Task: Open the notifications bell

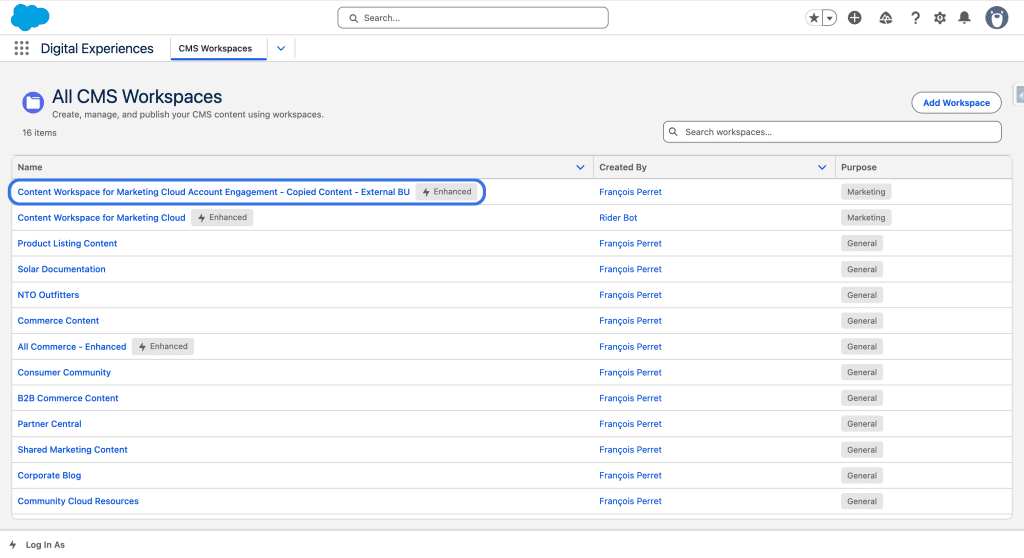Action: click(x=964, y=18)
